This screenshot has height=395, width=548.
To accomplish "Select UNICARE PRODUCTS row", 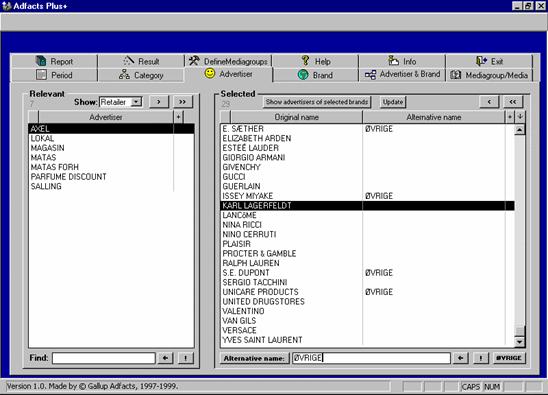I will click(367, 292).
